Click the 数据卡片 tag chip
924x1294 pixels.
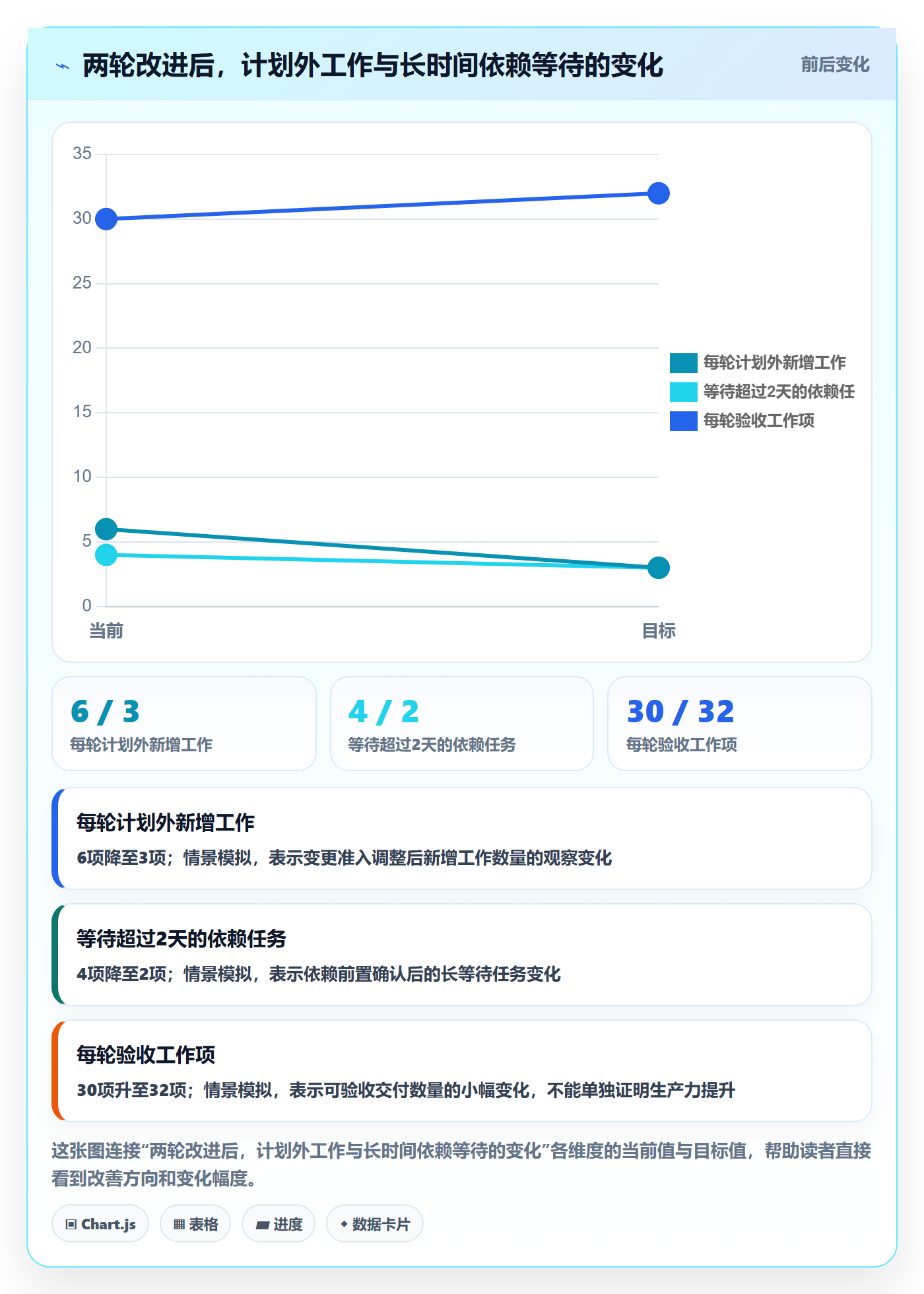click(x=375, y=1224)
